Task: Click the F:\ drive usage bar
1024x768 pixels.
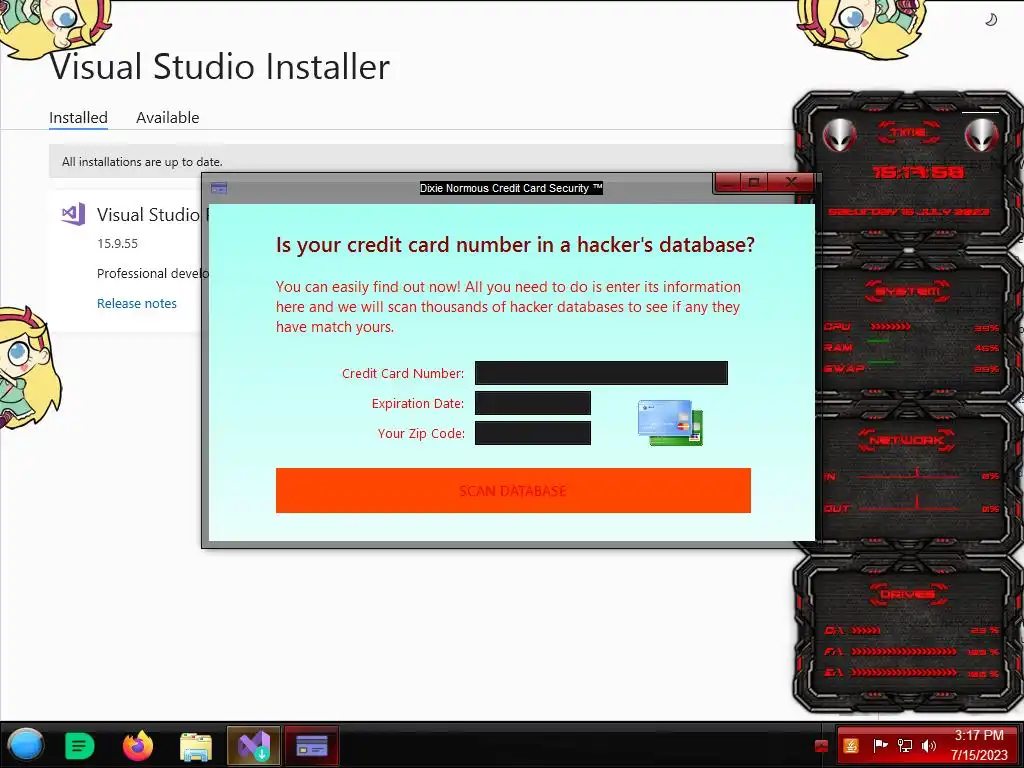Action: coord(904,652)
